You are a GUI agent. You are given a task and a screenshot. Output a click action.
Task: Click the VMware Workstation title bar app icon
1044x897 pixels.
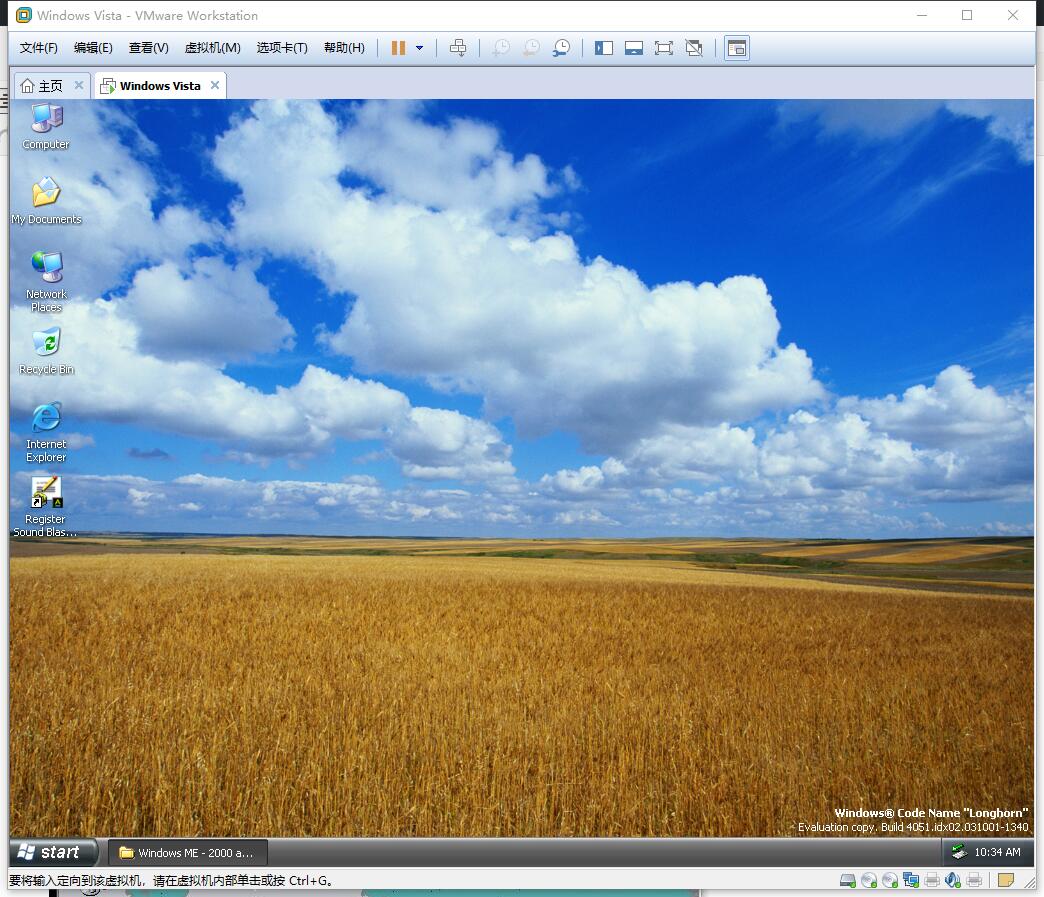(x=24, y=15)
